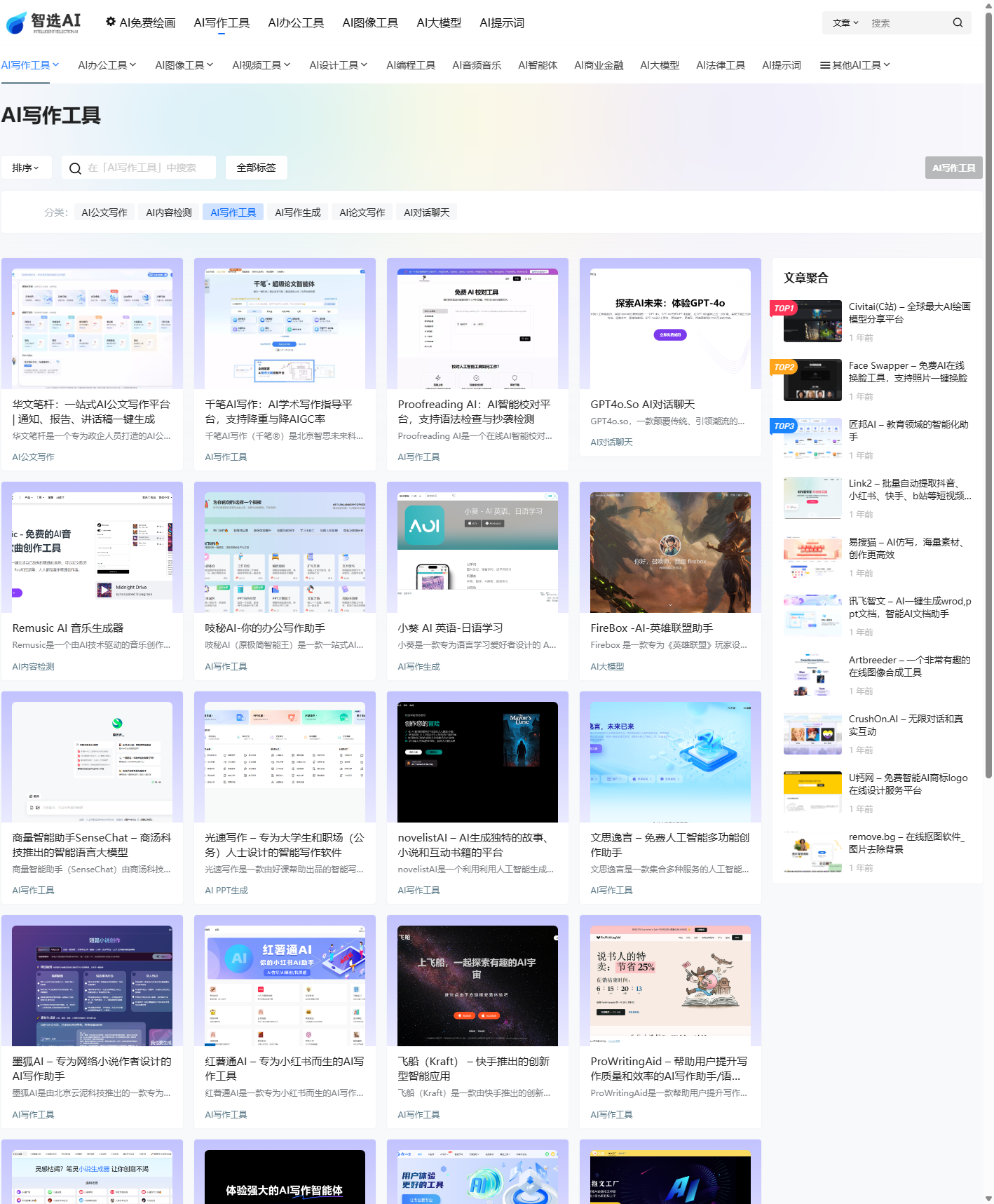The width and height of the screenshot is (994, 1204).
Task: Click the 智选AI site logo
Action: pos(43,22)
